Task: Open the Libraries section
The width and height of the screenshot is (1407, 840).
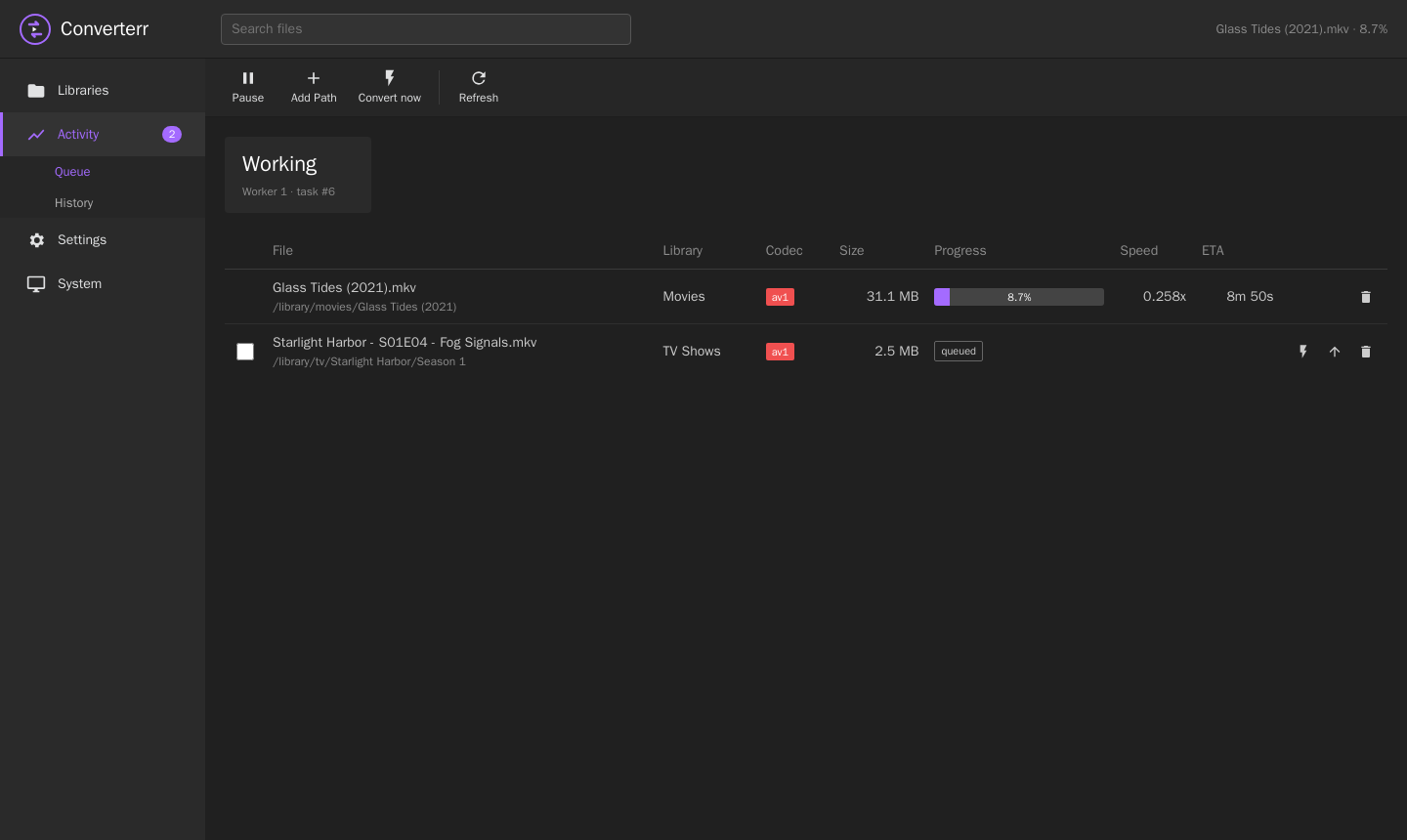Action: (103, 91)
